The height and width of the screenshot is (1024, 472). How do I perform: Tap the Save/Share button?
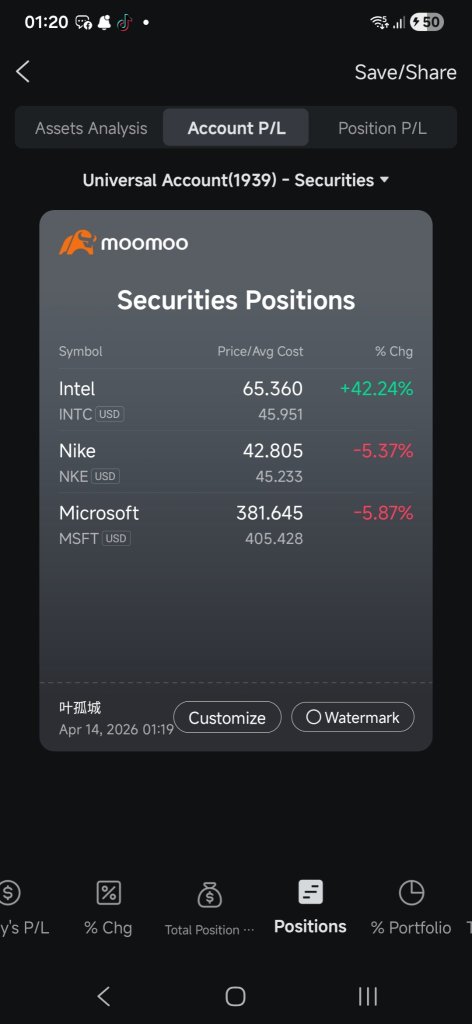point(405,72)
